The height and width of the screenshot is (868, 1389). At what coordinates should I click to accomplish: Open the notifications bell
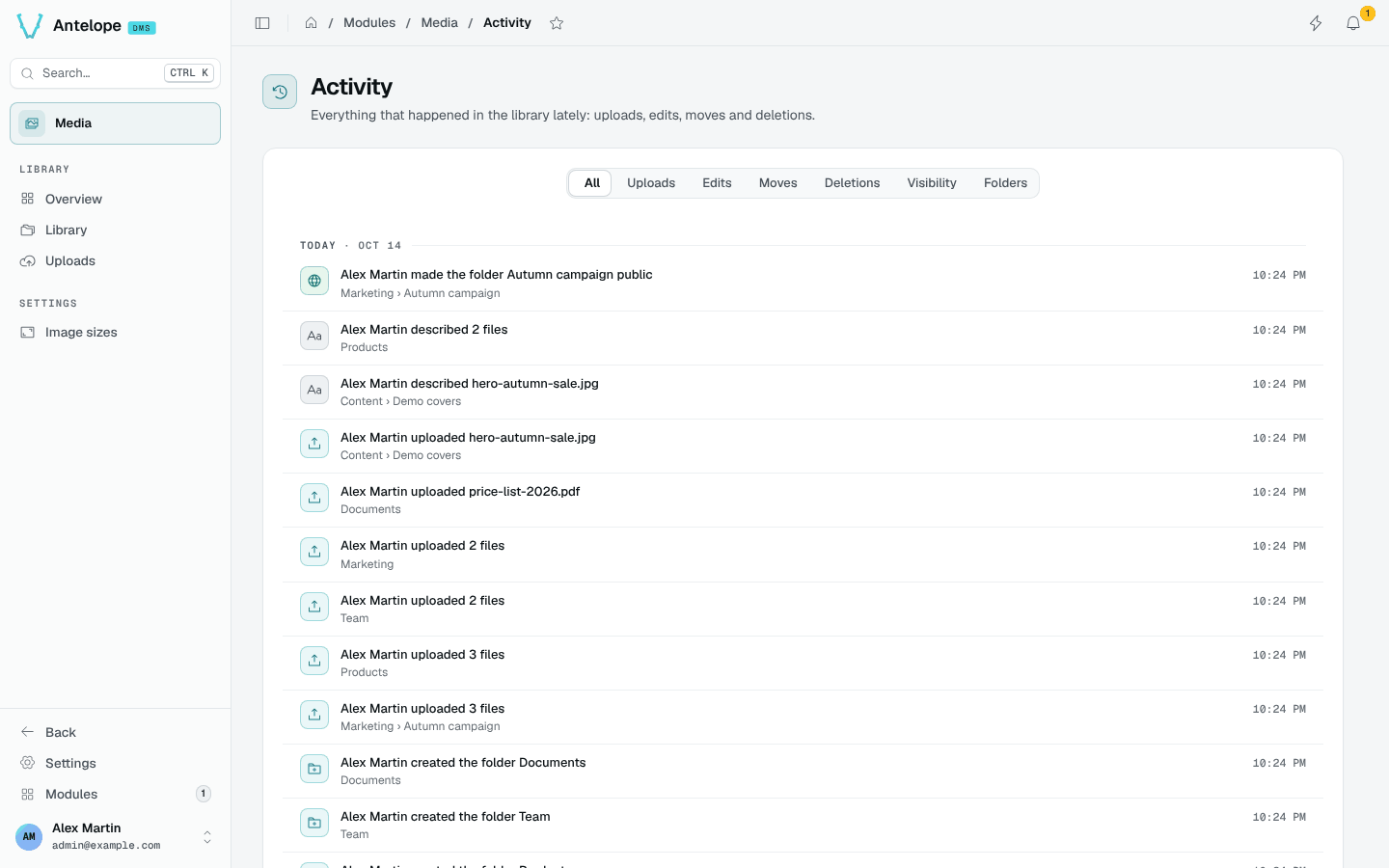click(x=1353, y=23)
